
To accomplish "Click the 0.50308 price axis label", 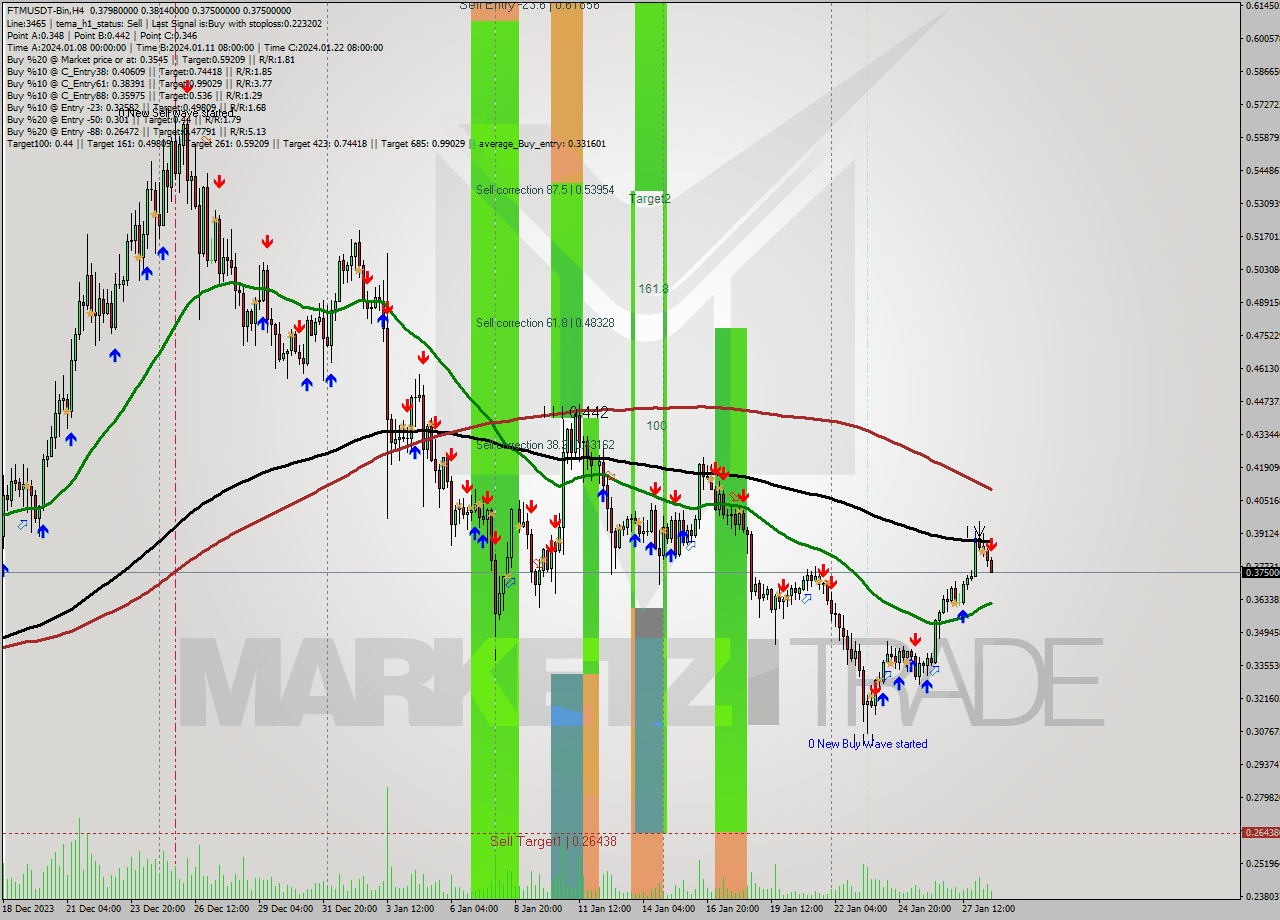I will click(1261, 269).
